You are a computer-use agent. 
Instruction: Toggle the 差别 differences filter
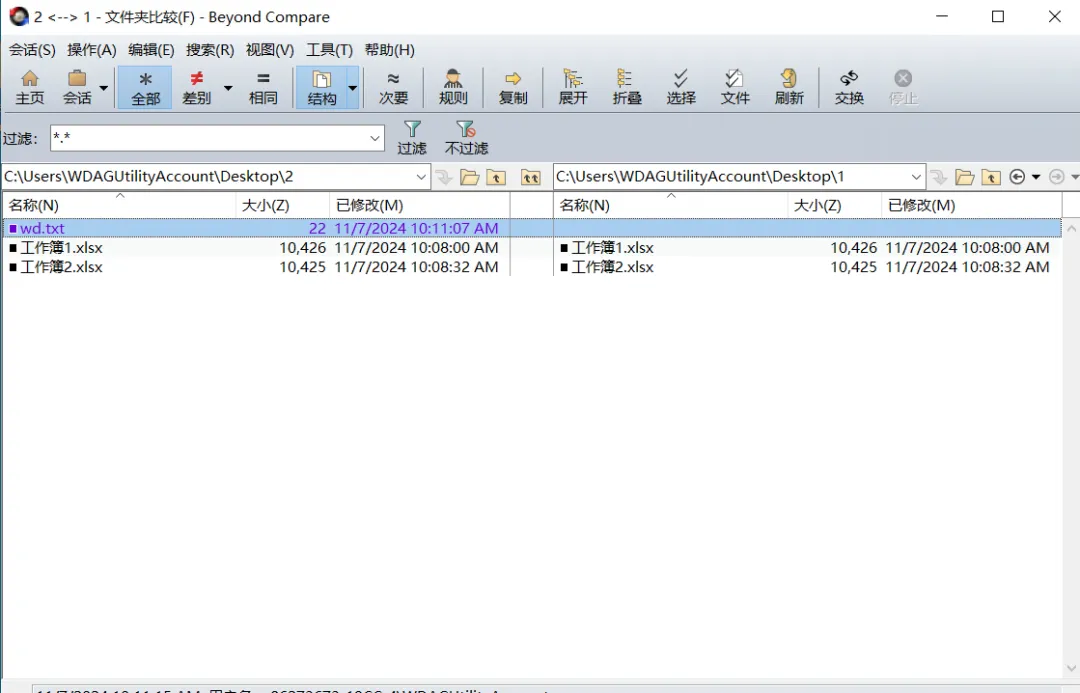(196, 87)
